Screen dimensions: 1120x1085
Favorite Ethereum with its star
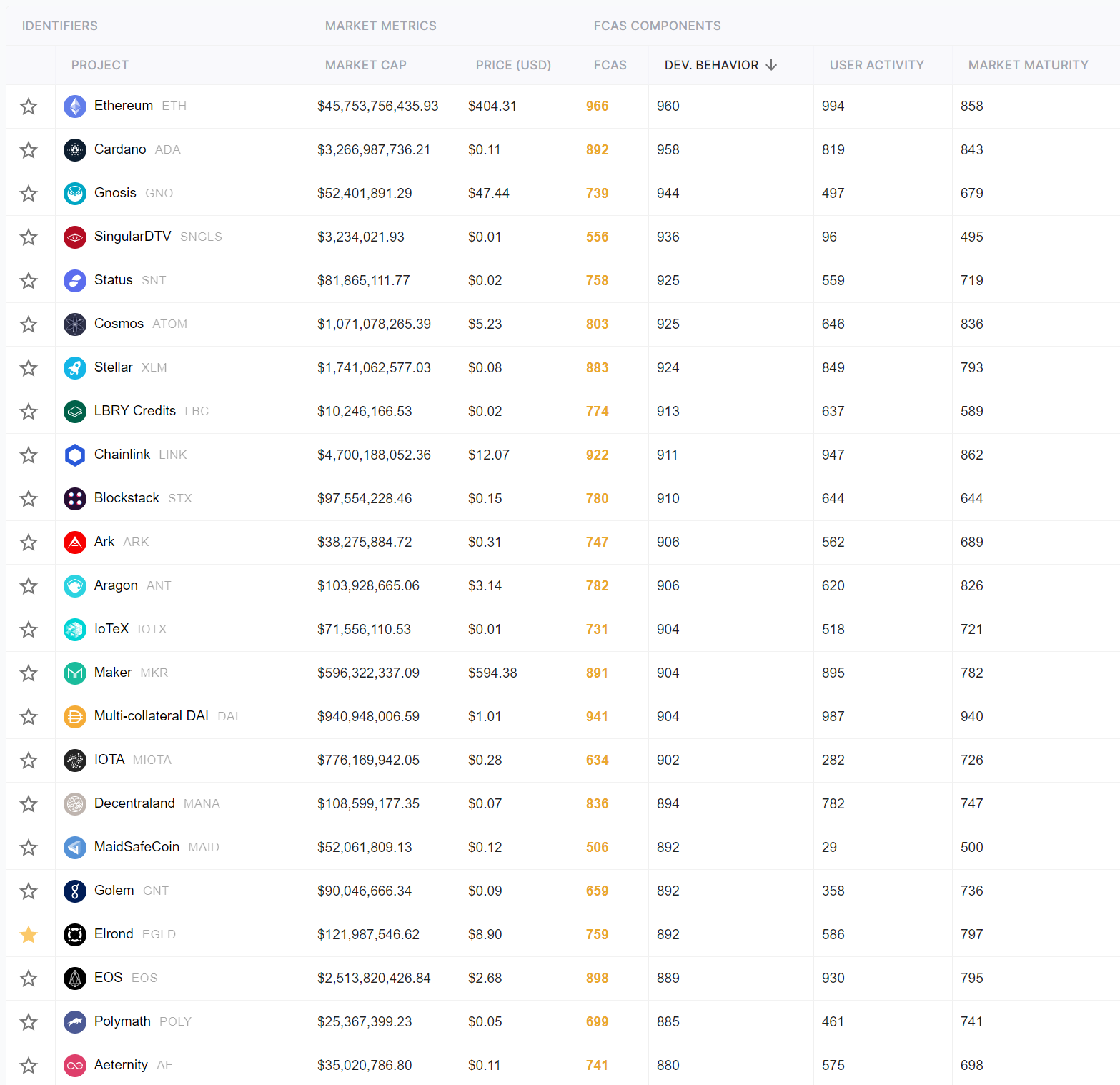[29, 106]
